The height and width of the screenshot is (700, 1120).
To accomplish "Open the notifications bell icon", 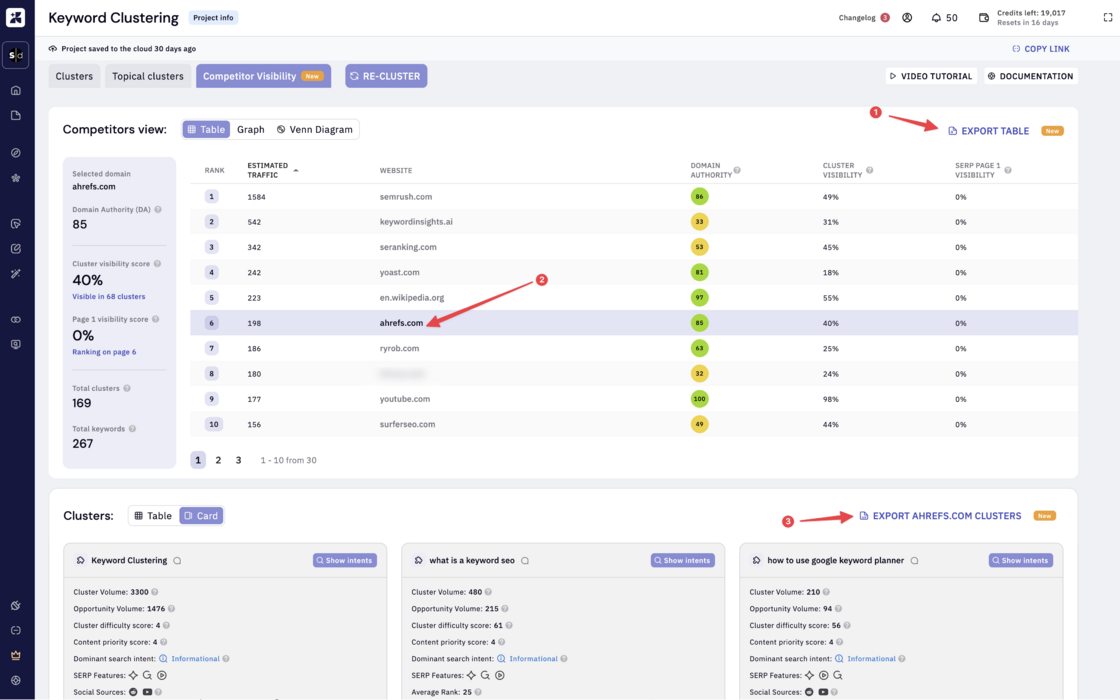I will pos(936,18).
